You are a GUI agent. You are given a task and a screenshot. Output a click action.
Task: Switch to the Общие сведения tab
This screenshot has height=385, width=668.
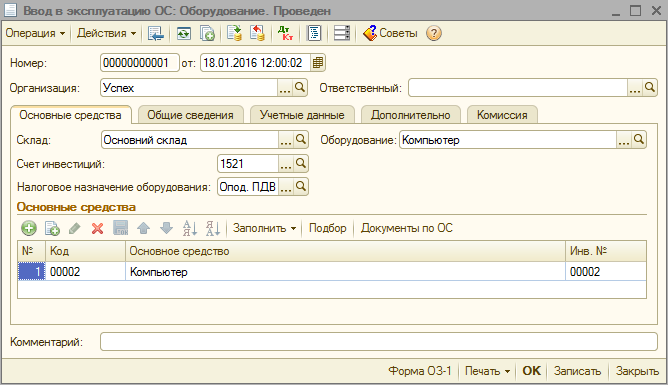pyautogui.click(x=190, y=115)
